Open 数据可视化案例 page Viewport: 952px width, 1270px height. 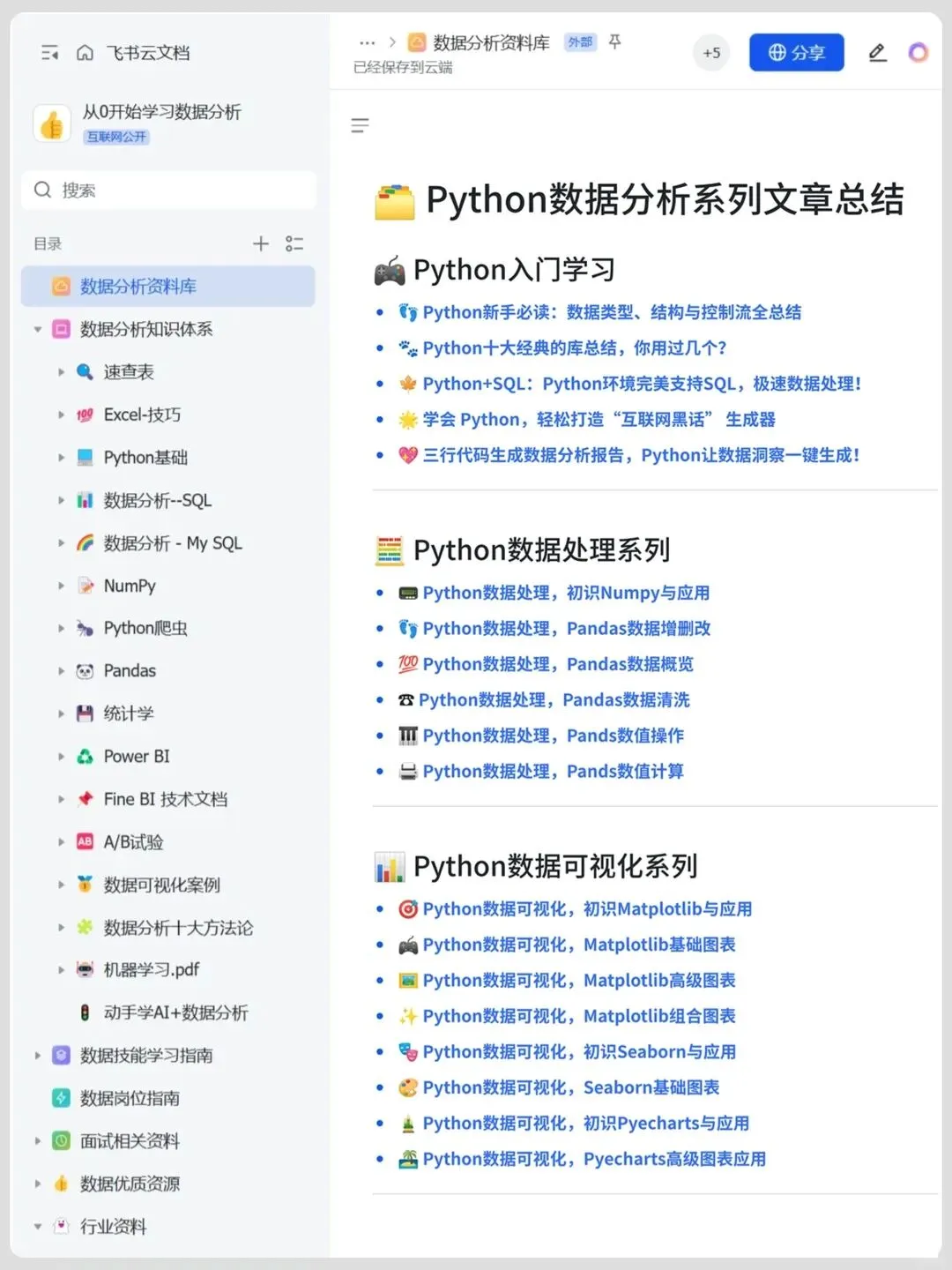click(162, 885)
